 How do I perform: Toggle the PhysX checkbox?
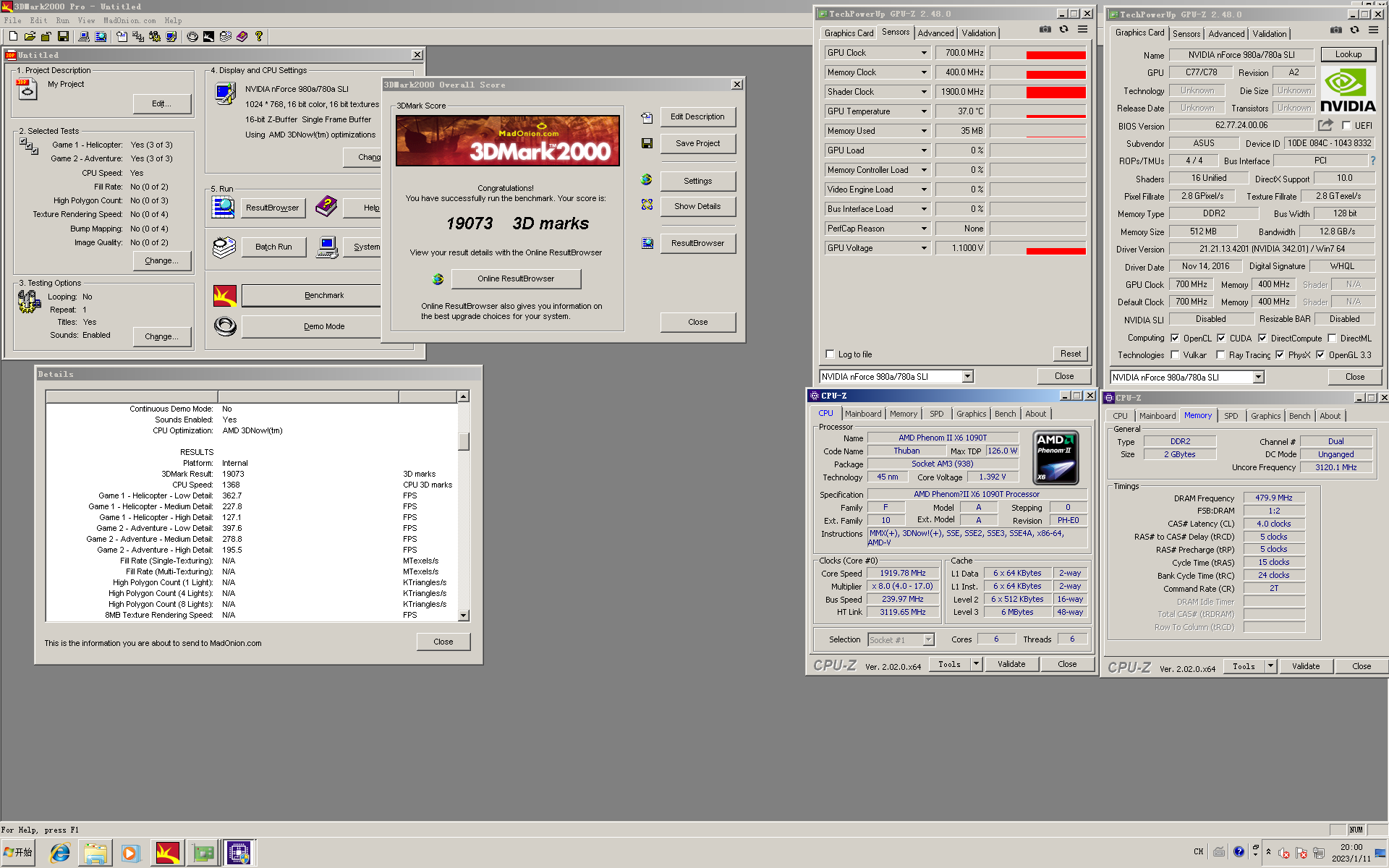[1280, 355]
